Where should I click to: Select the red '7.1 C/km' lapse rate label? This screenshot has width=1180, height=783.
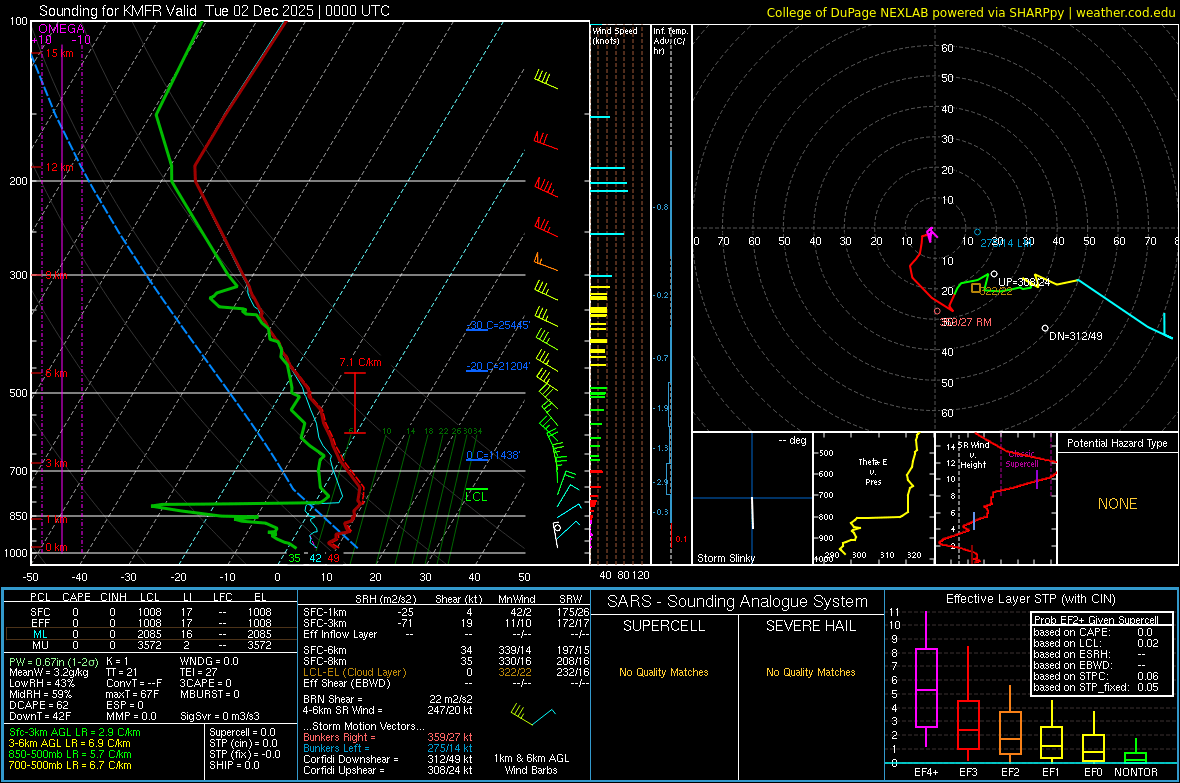click(360, 362)
